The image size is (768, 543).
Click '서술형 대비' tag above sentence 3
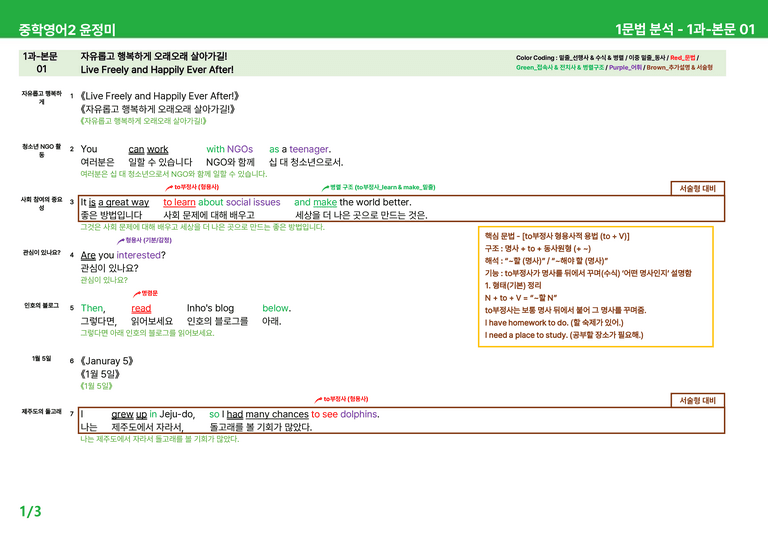pos(697,189)
